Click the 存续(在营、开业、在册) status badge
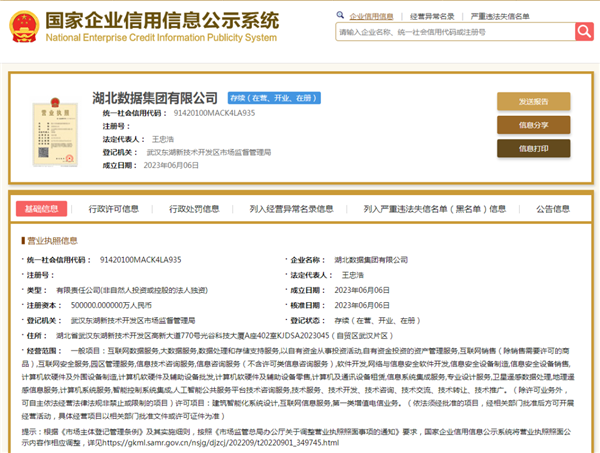Image resolution: width=600 pixels, height=453 pixels. [274, 98]
